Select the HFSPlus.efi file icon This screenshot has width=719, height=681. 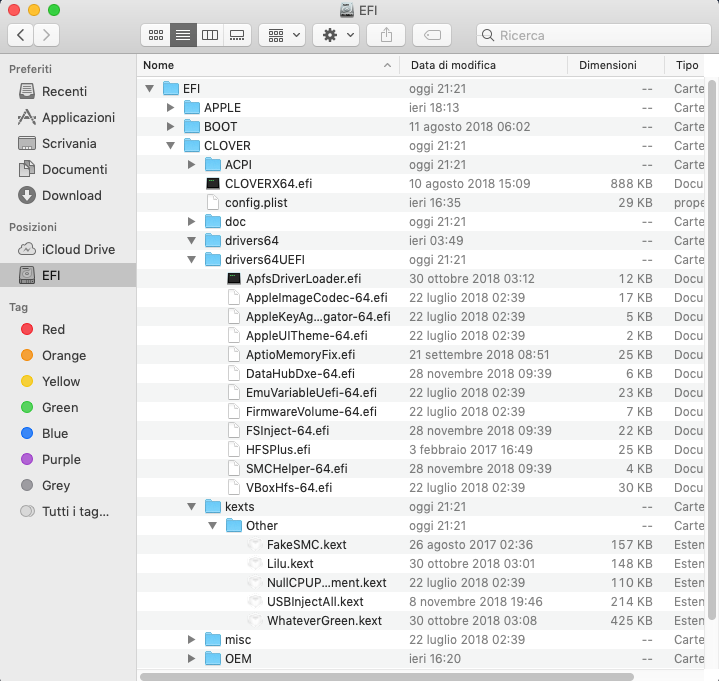click(x=234, y=449)
